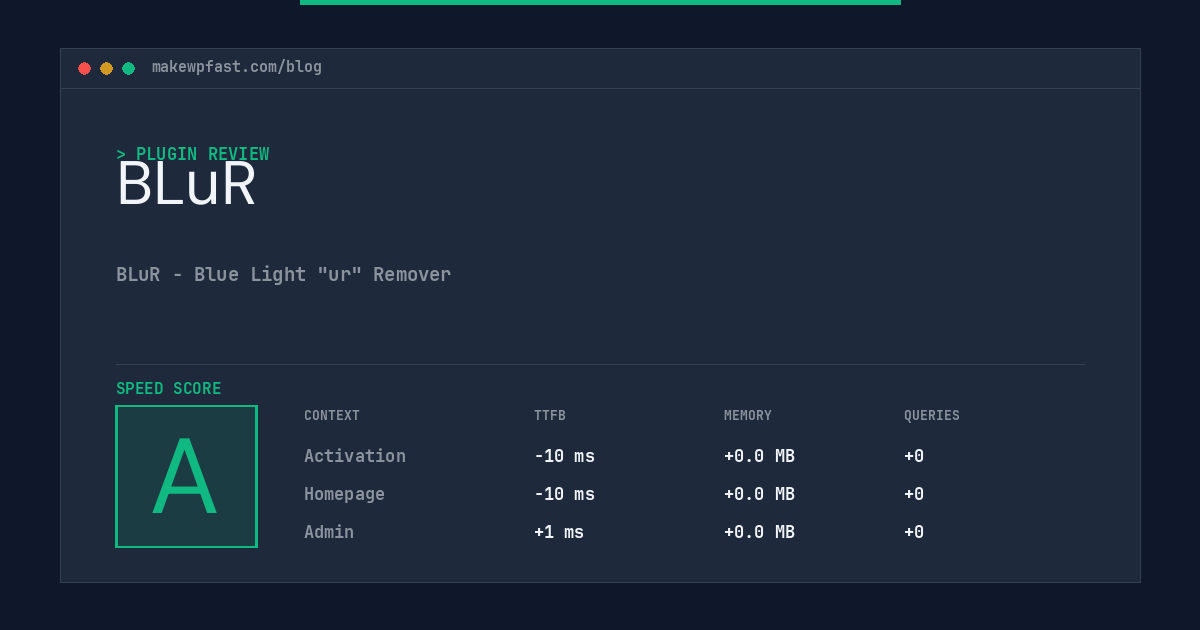Click the QUERIES column header
This screenshot has width=1200, height=630.
coord(932,416)
